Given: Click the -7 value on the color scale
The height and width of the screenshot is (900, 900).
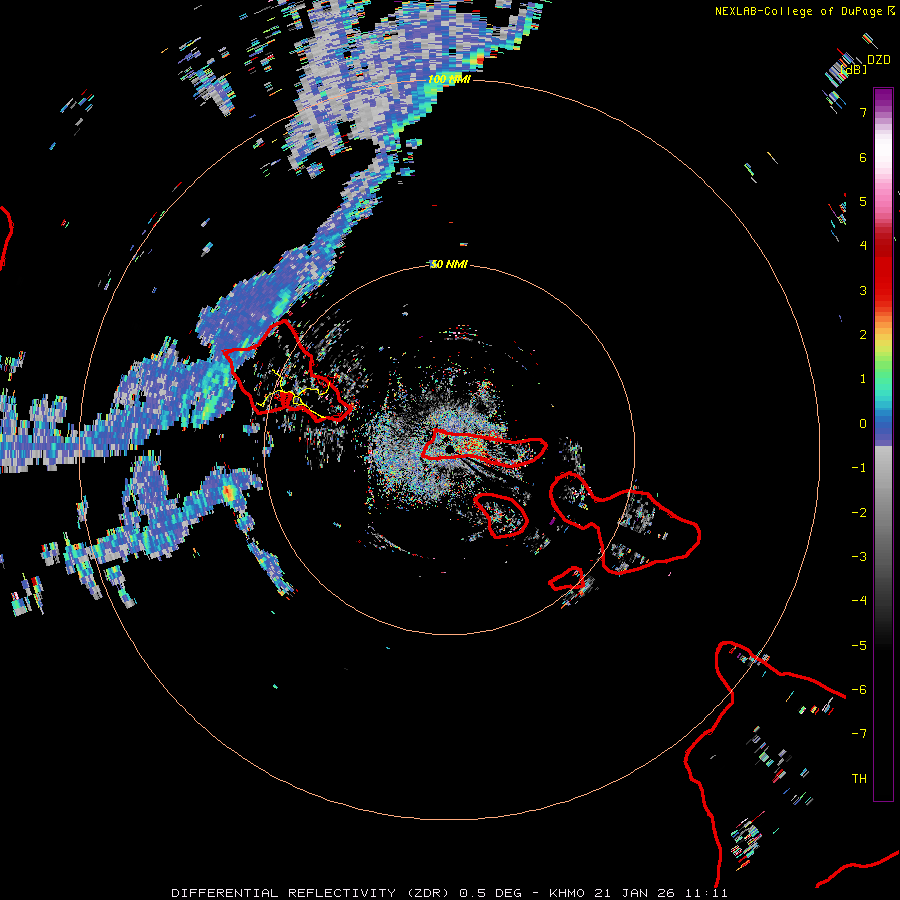Looking at the screenshot, I should (x=859, y=734).
